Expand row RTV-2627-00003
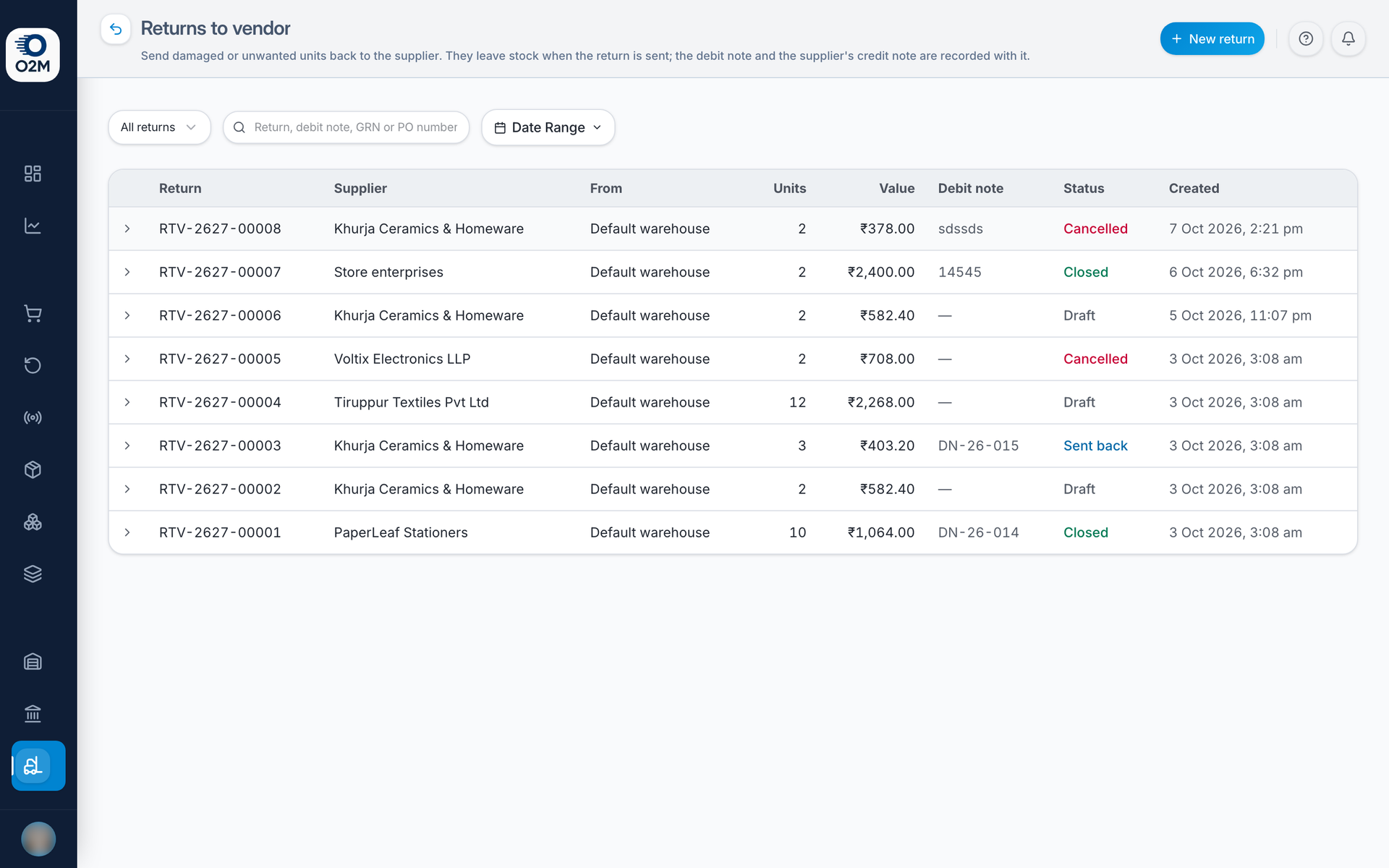Image resolution: width=1389 pixels, height=868 pixels. 127,446
